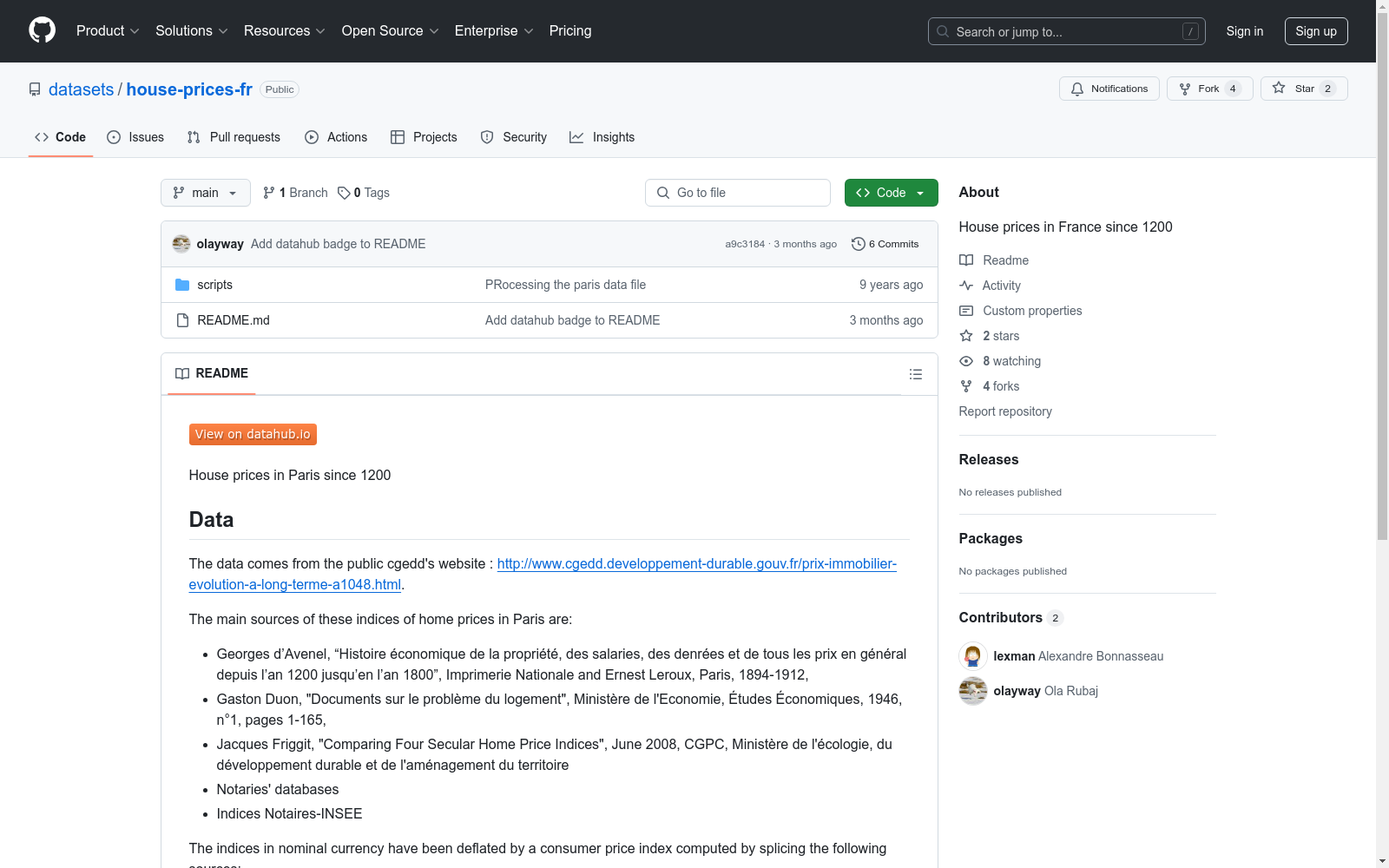The height and width of the screenshot is (868, 1389).
Task: Go to Pricing page
Action: click(x=570, y=31)
